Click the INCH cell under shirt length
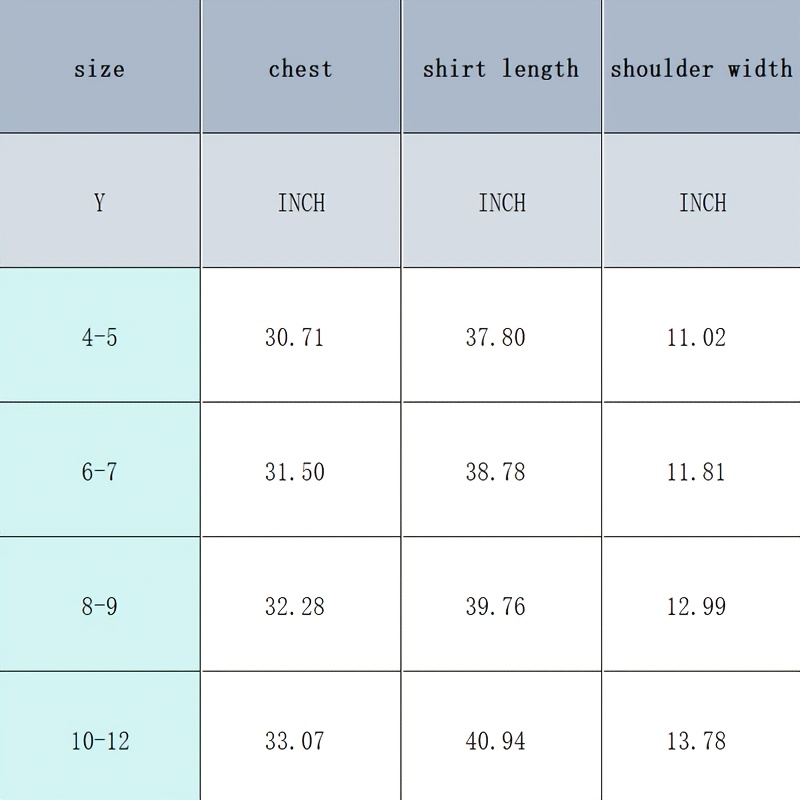The image size is (800, 800). pyautogui.click(x=502, y=201)
